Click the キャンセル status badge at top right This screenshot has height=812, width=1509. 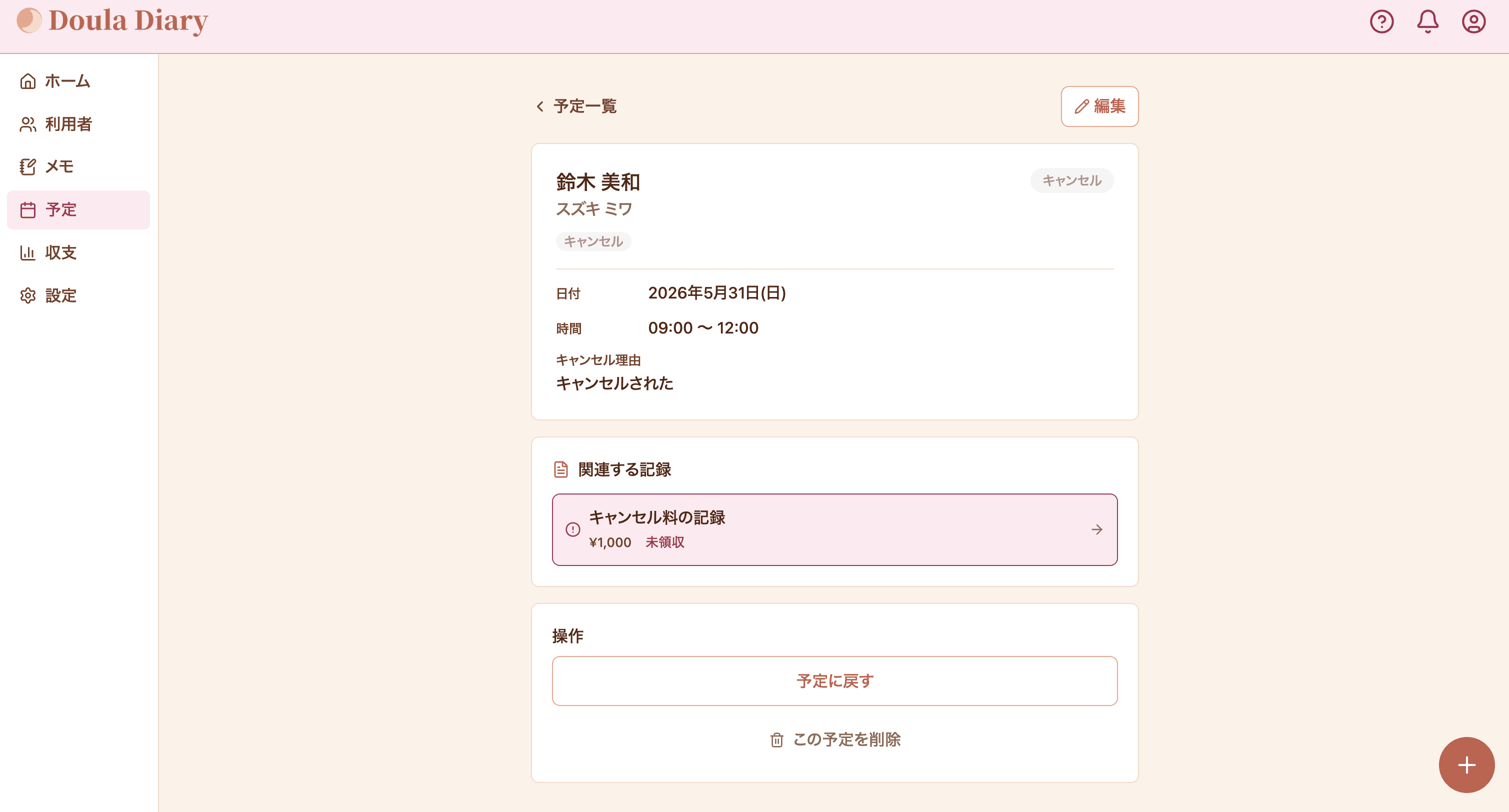(x=1071, y=180)
